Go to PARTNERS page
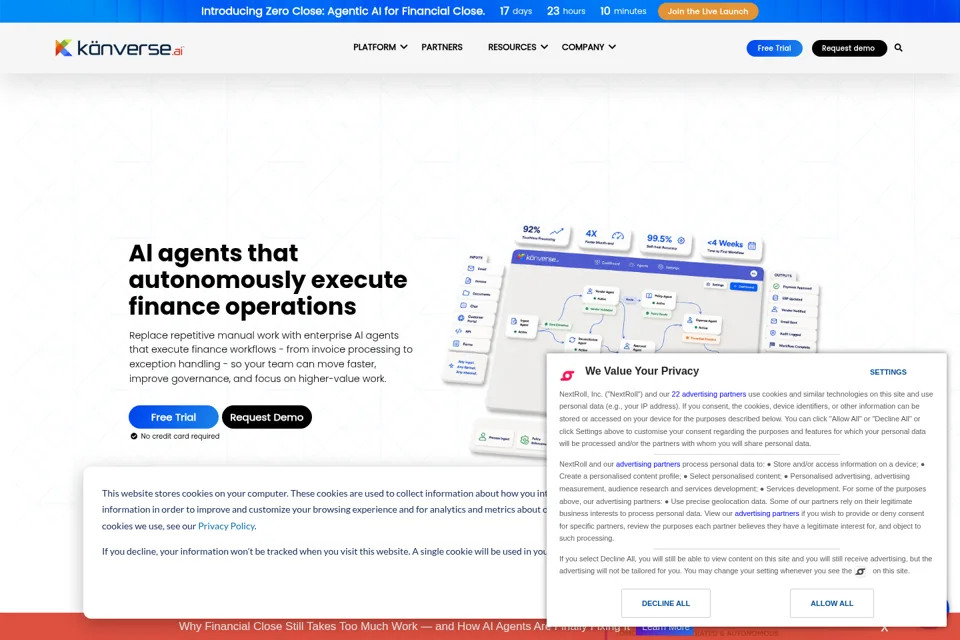The width and height of the screenshot is (960, 640). pyautogui.click(x=442, y=47)
